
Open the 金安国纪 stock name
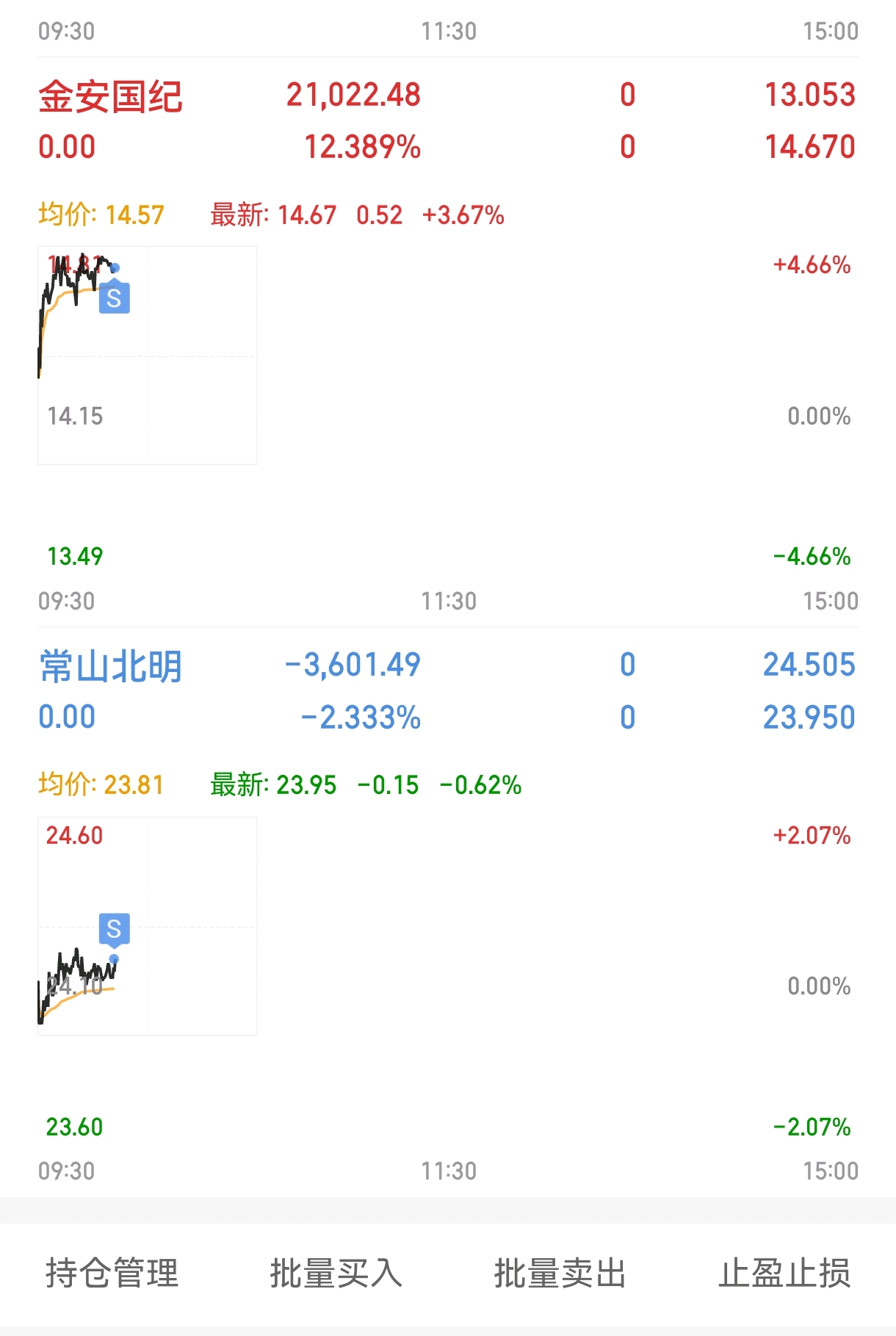tap(110, 96)
